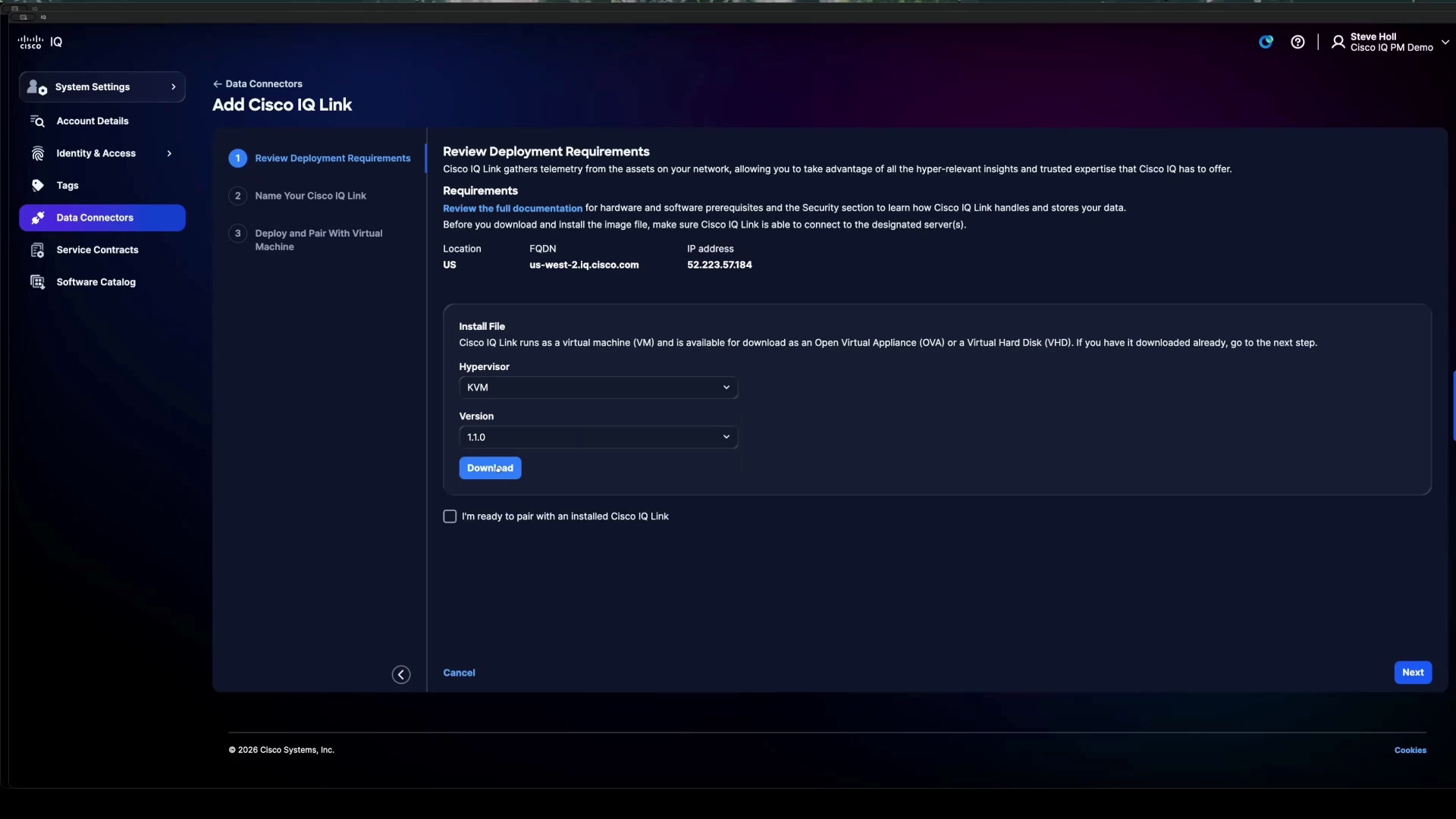Collapse the steps panel with circular arrow

pos(401,675)
